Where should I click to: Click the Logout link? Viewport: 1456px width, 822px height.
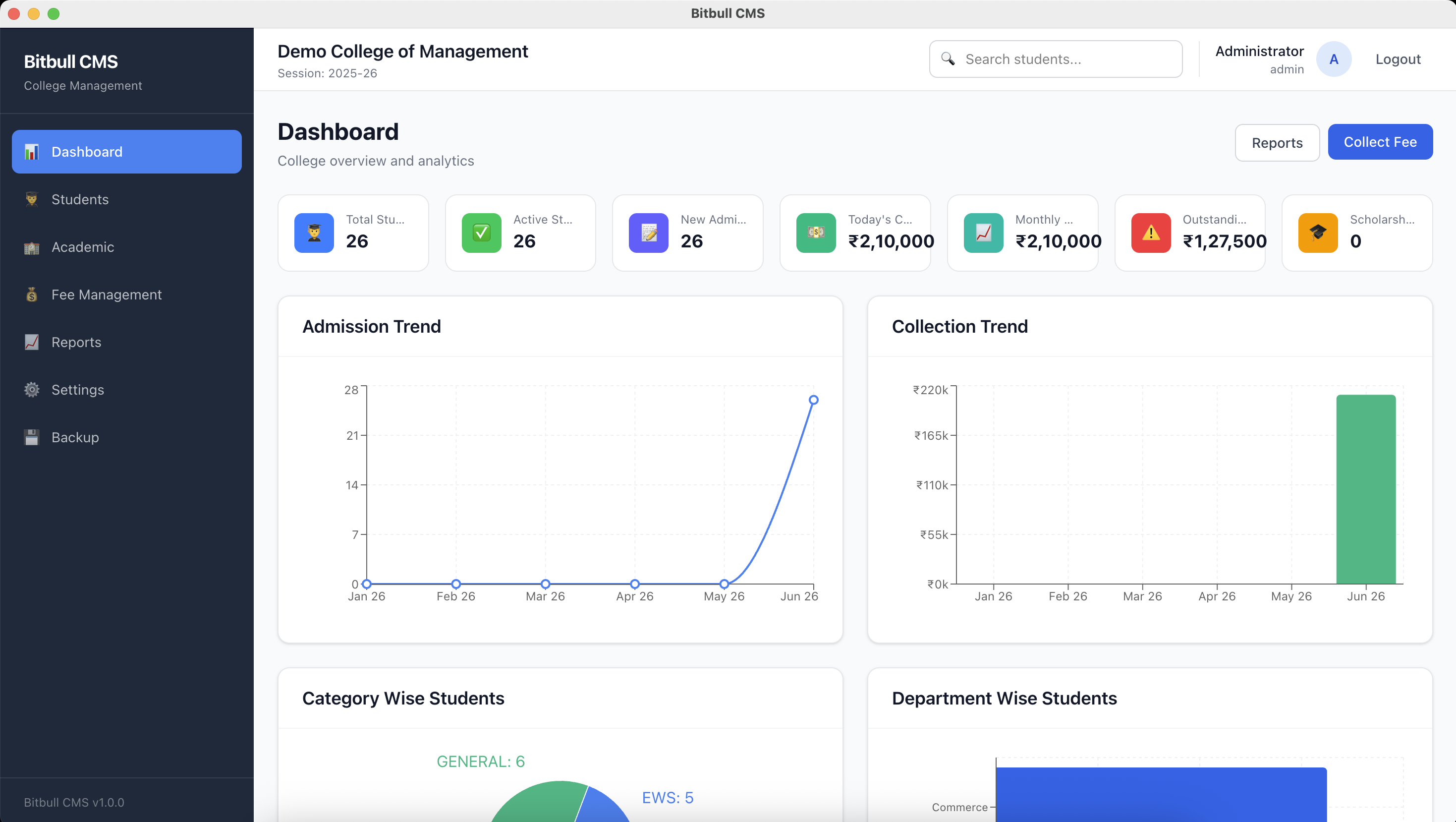click(x=1398, y=59)
